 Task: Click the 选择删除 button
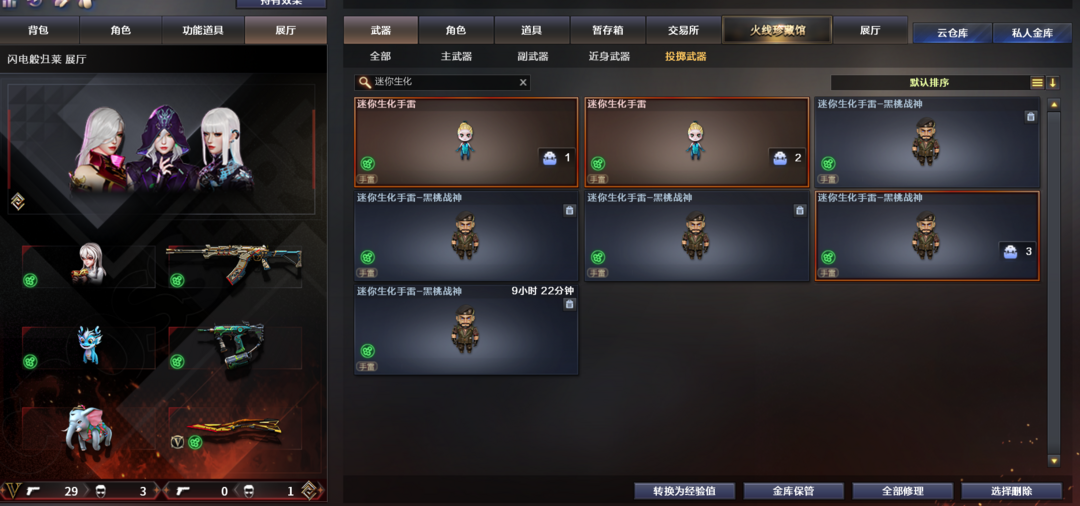pos(1011,491)
